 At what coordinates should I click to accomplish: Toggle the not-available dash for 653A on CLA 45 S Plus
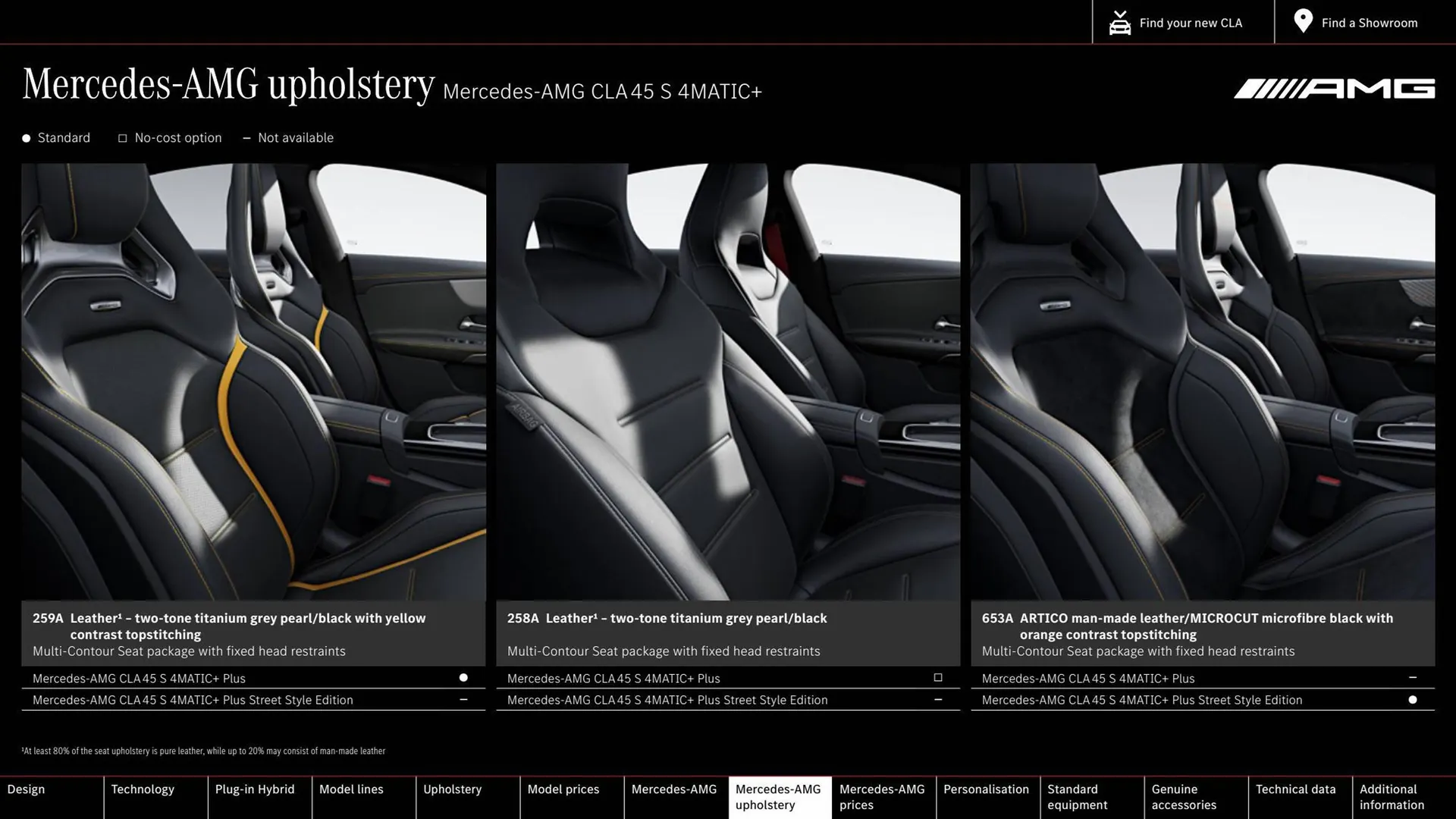click(x=1412, y=677)
